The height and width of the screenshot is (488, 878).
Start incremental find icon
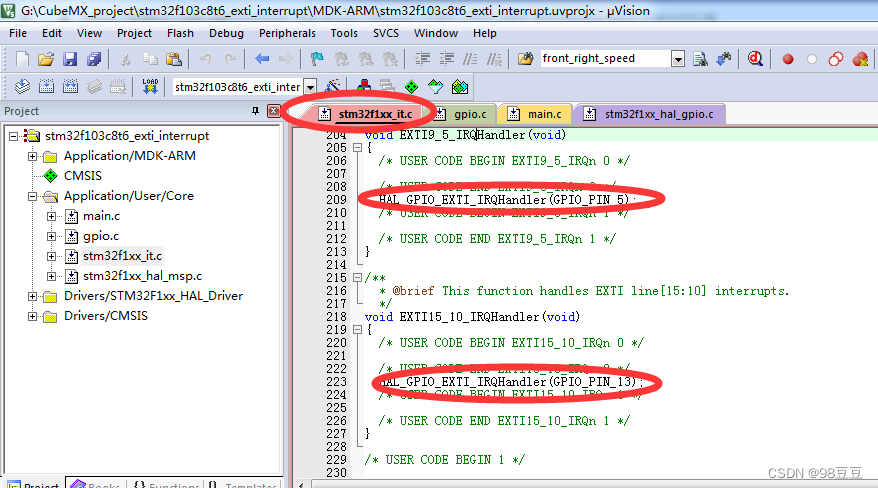[x=724, y=59]
